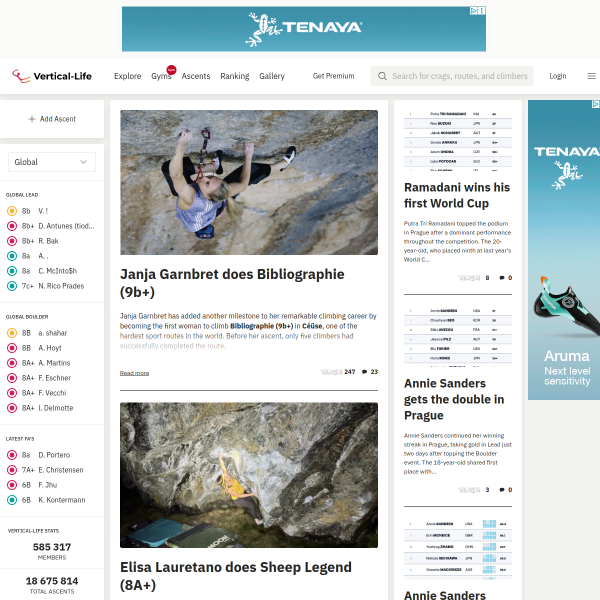Click the ascent icon next to D. Antunes
Image resolution: width=600 pixels, height=600 pixels.
pos(12,226)
